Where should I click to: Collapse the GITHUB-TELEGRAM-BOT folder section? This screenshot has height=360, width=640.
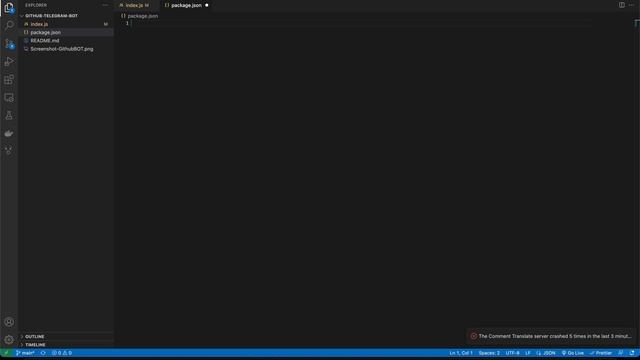51,16
